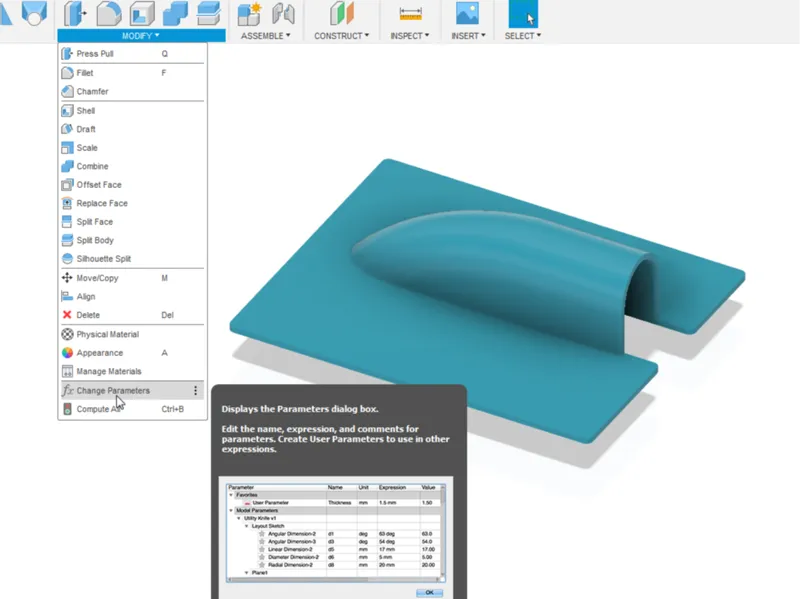Click the three-dot options beside Change Parameters
Image resolution: width=800 pixels, height=599 pixels.
point(195,390)
